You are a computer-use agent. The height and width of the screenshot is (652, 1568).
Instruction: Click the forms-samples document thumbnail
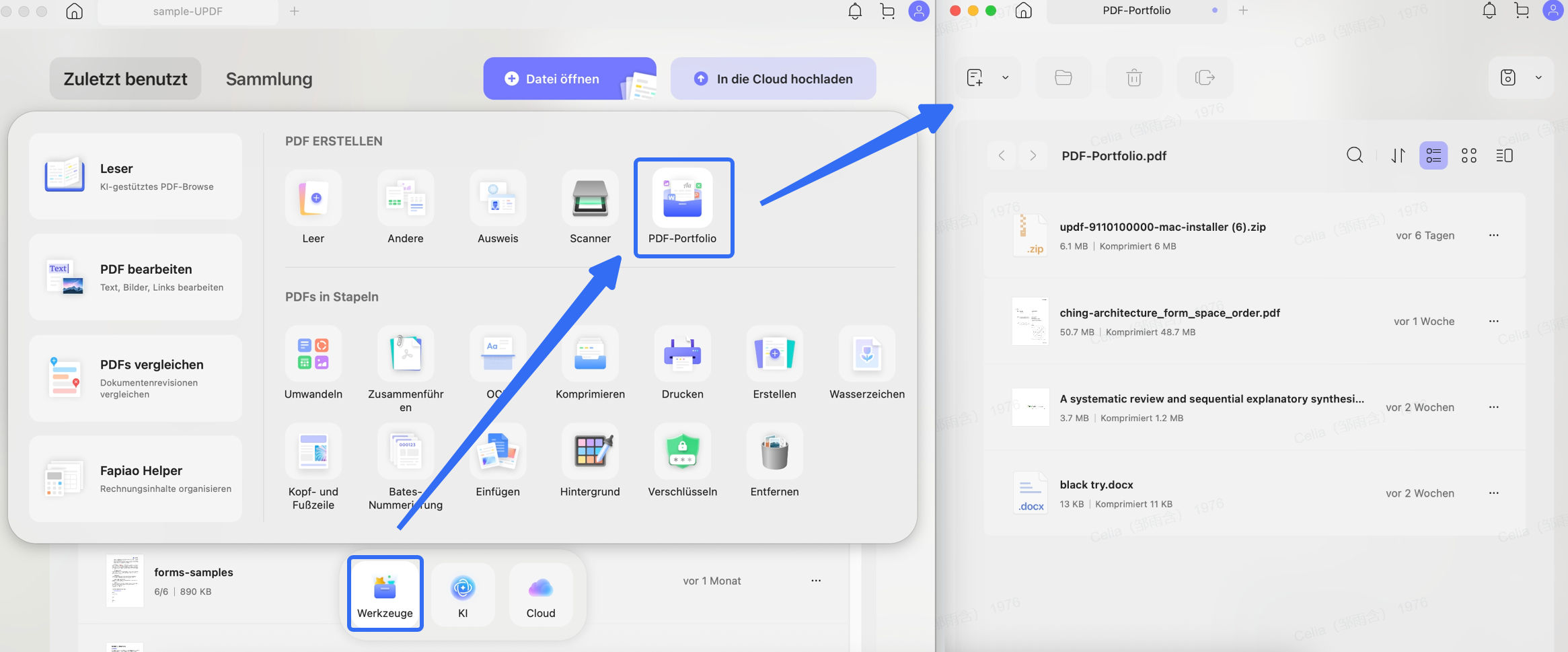(125, 580)
